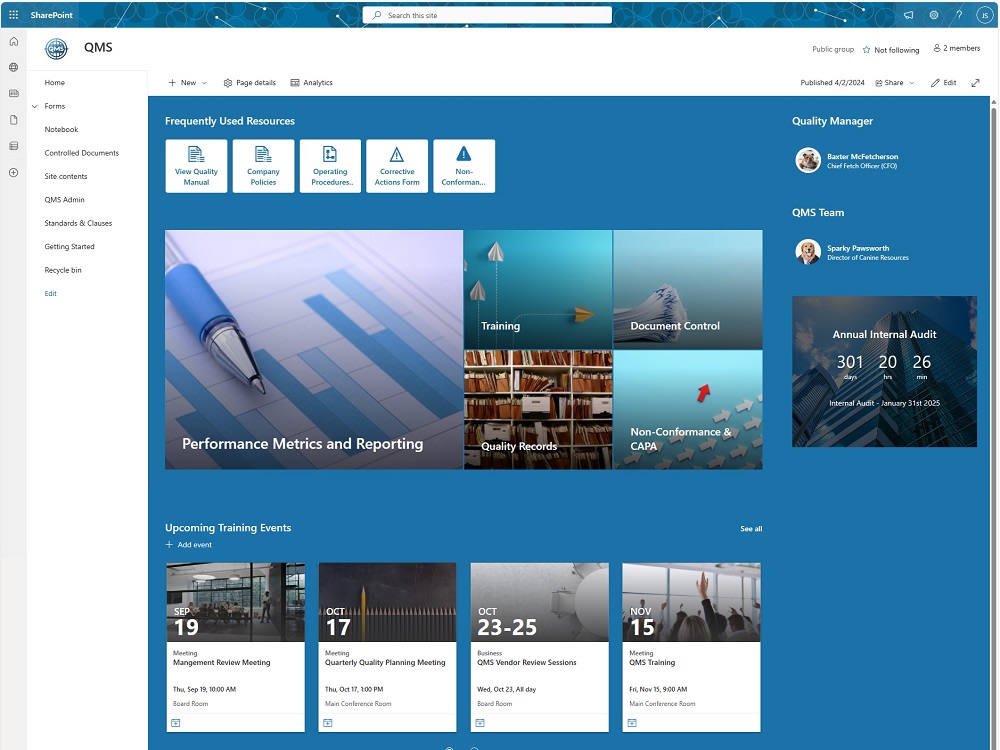
Task: Open the megaphone notifications icon
Action: (x=908, y=15)
